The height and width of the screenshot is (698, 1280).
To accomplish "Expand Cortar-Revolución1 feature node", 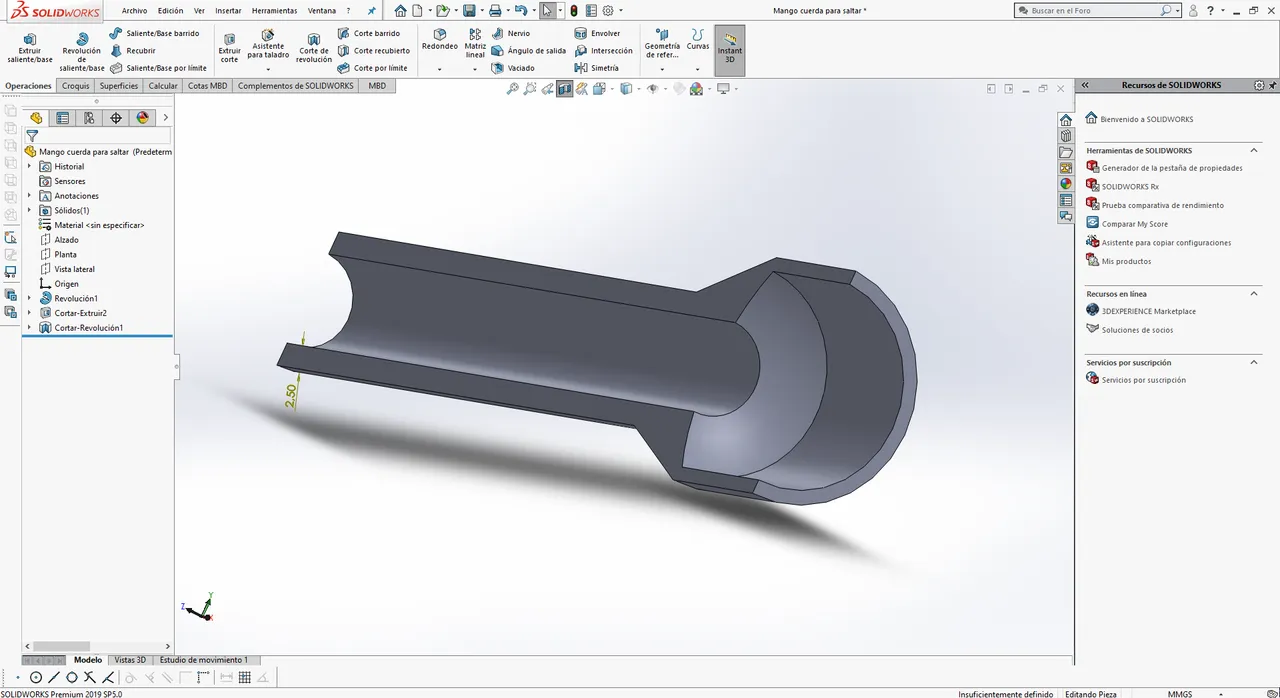I will (29, 328).
